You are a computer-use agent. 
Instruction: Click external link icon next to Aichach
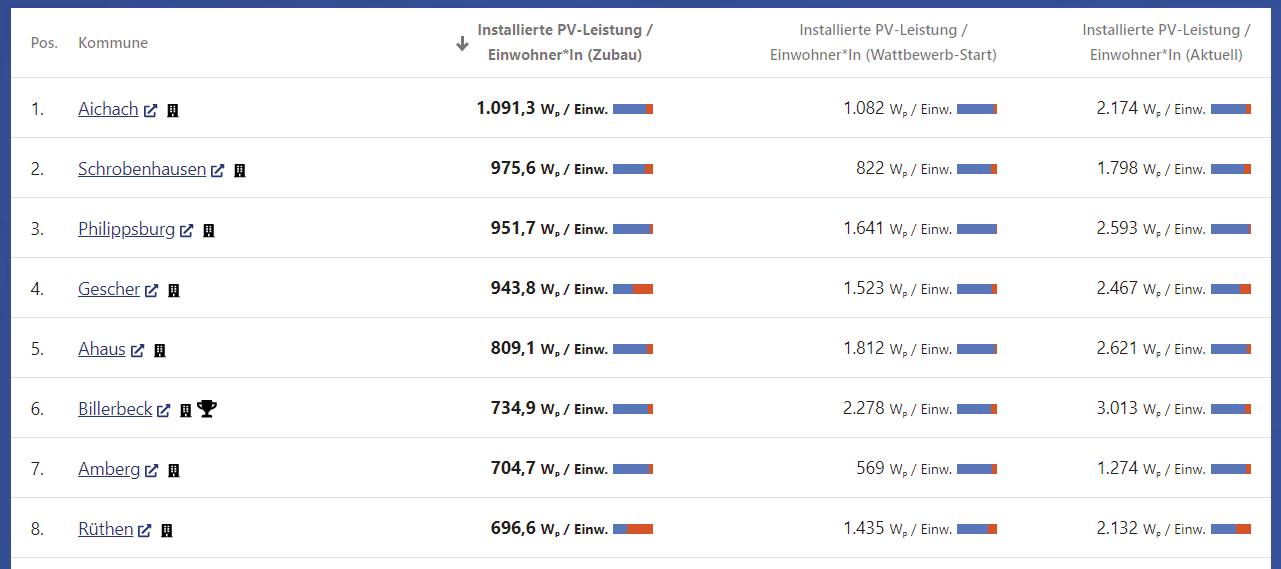point(150,110)
